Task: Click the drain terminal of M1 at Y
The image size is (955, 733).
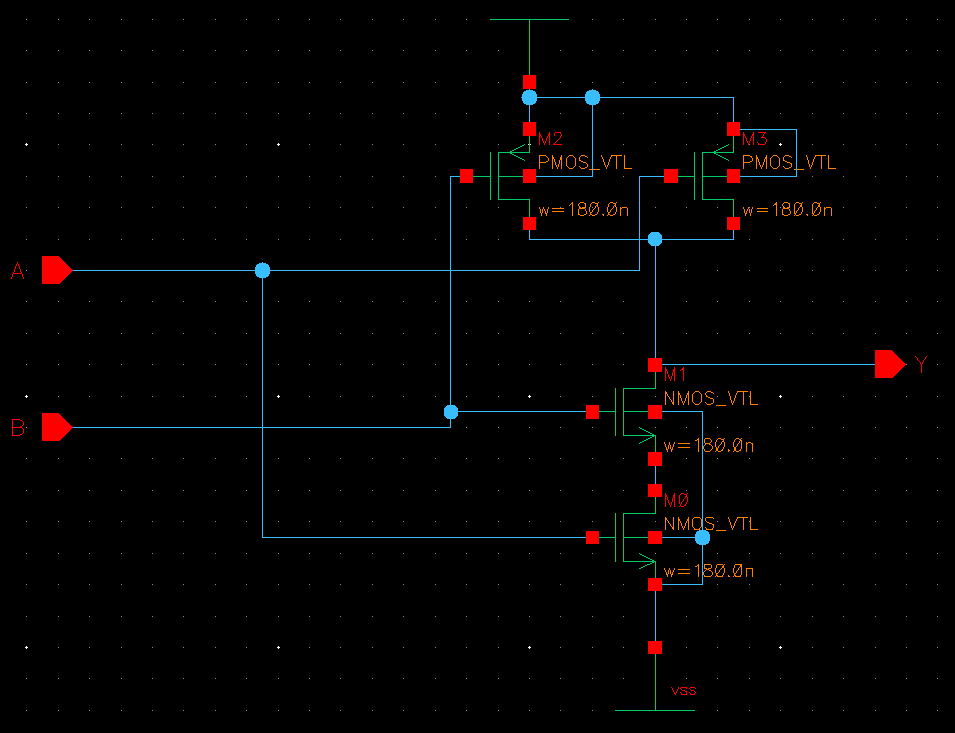Action: click(655, 365)
